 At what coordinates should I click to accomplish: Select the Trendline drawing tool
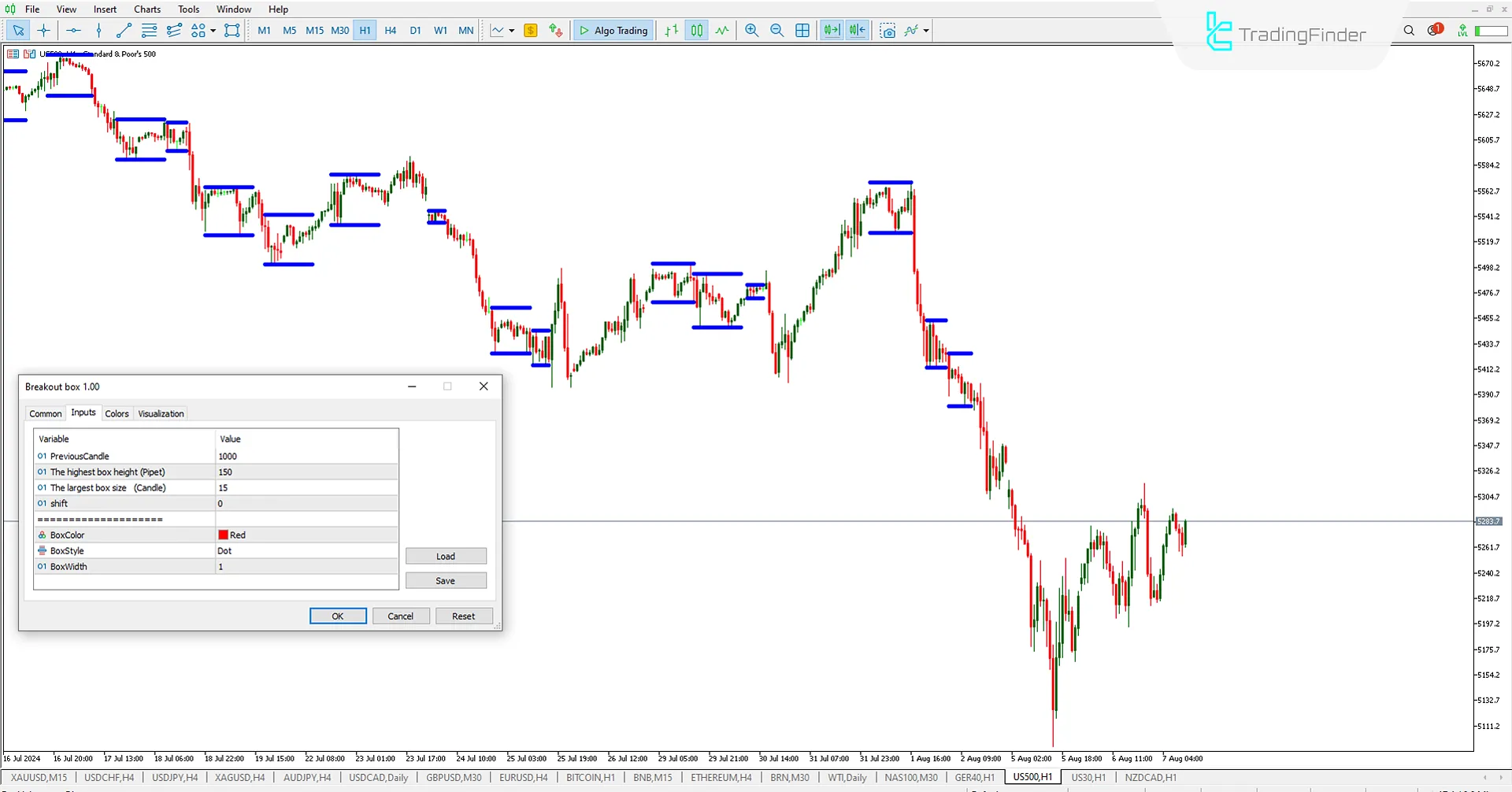point(123,31)
